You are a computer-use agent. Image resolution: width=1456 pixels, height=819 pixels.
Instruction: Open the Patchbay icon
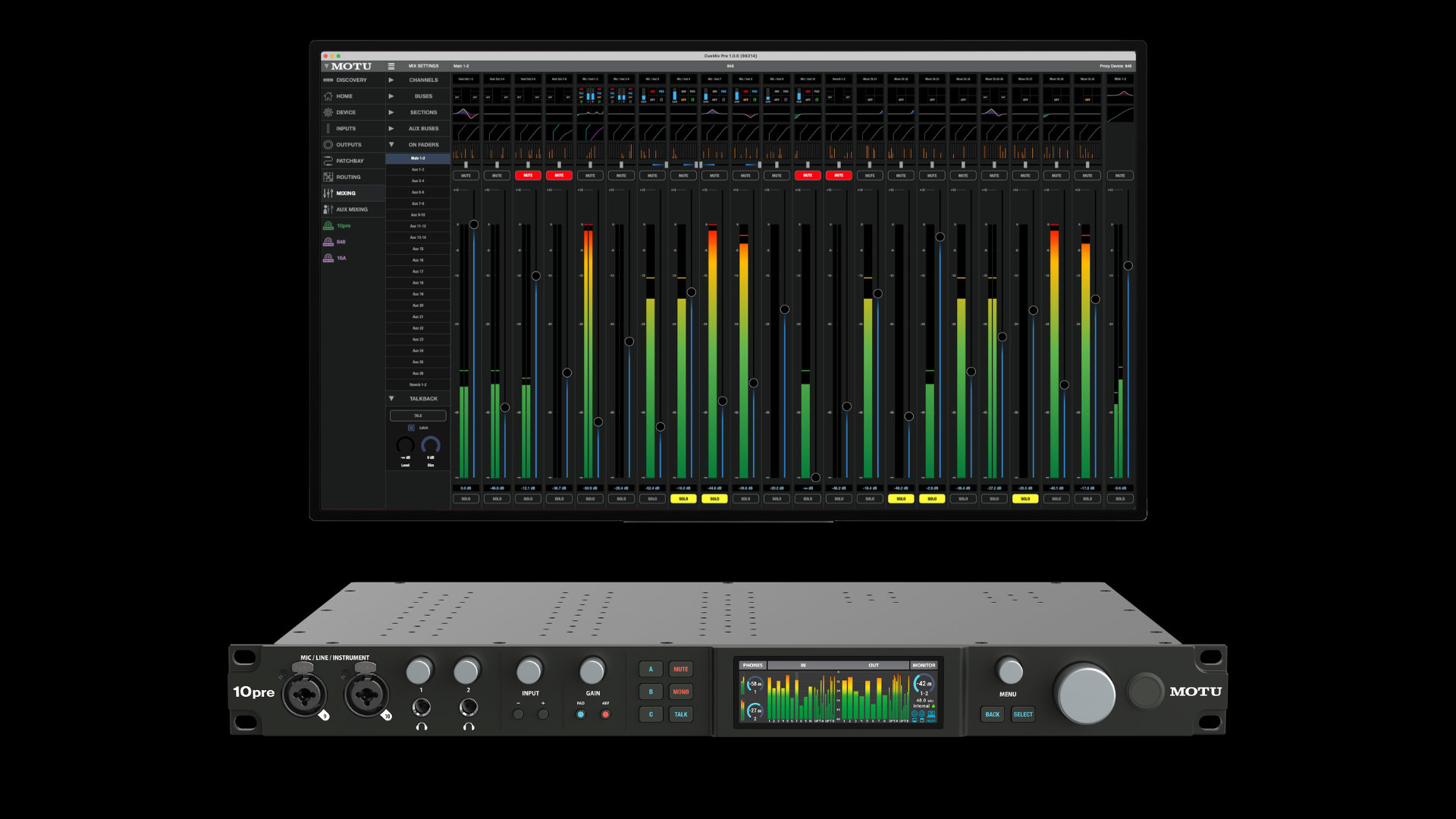328,161
